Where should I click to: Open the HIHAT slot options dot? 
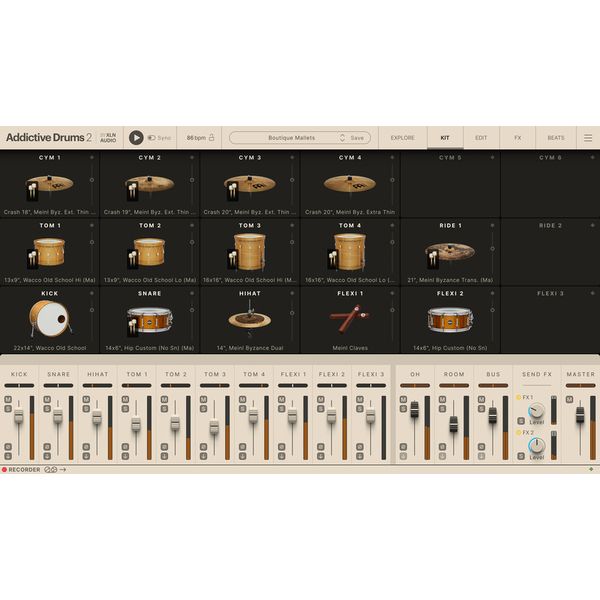pos(292,293)
